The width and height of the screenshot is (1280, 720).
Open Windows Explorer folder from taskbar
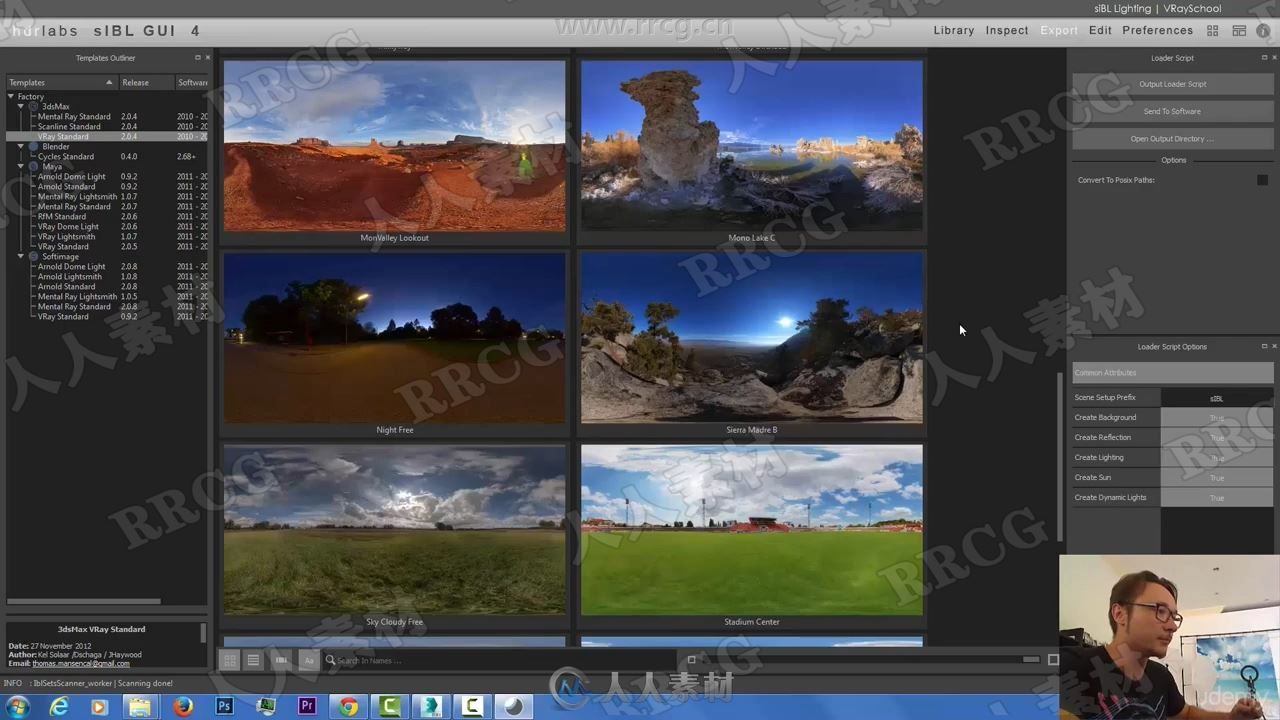(x=140, y=706)
